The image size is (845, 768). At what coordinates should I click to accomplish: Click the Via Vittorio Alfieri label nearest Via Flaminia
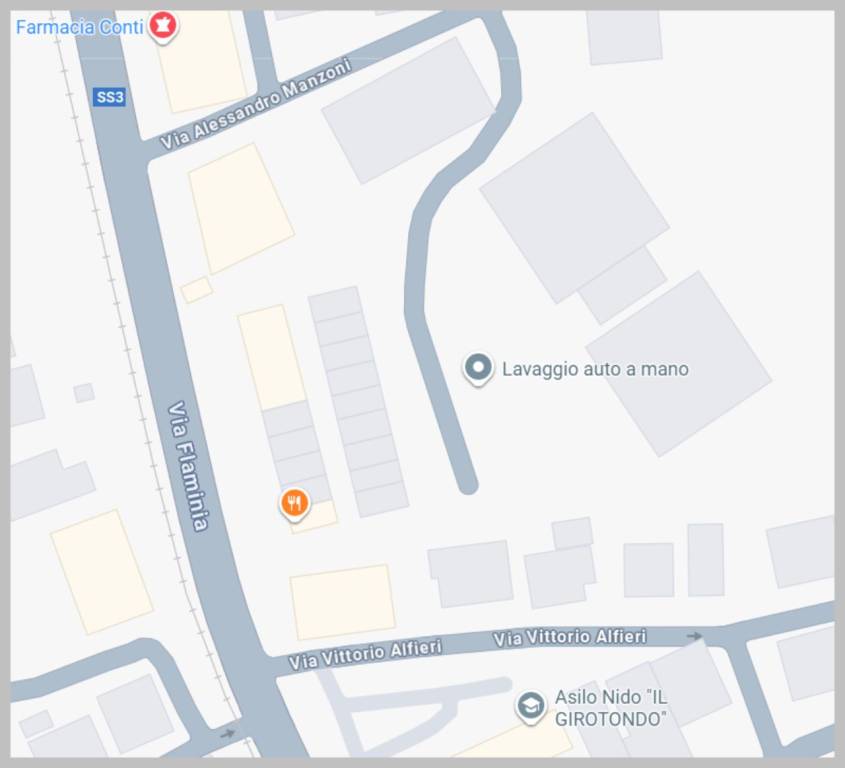click(x=365, y=654)
